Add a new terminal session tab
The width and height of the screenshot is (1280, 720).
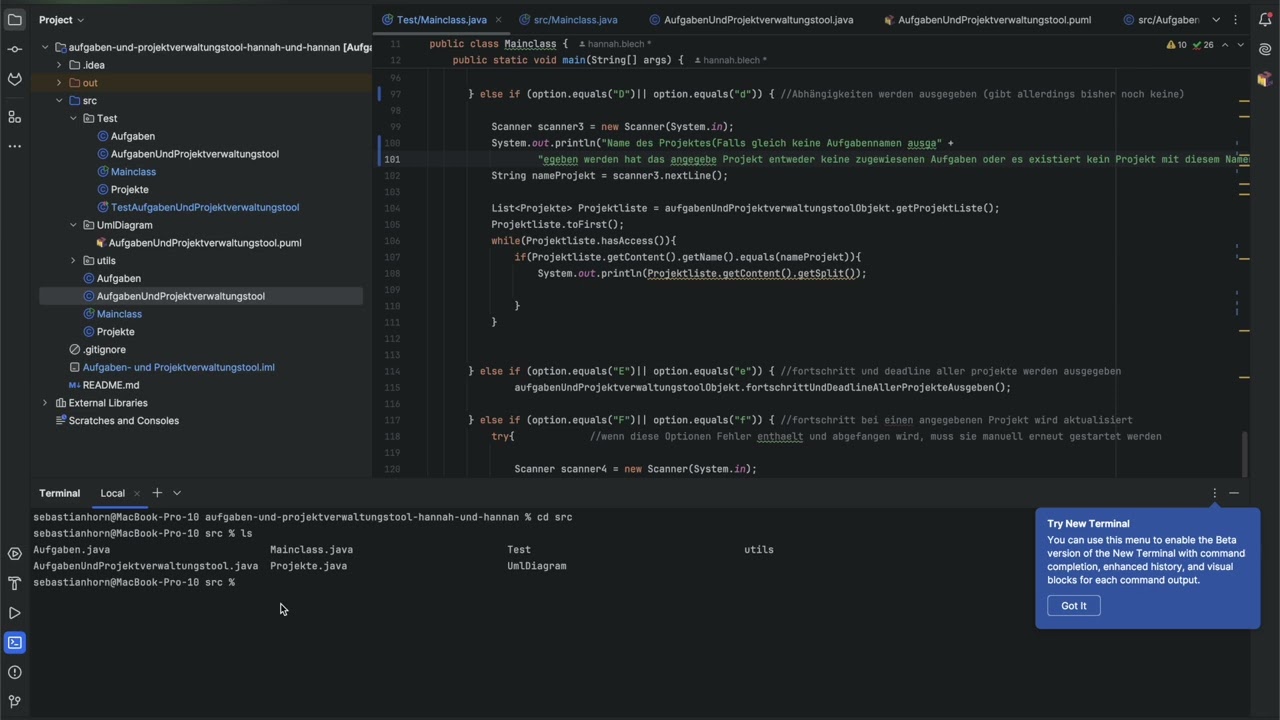[x=157, y=493]
